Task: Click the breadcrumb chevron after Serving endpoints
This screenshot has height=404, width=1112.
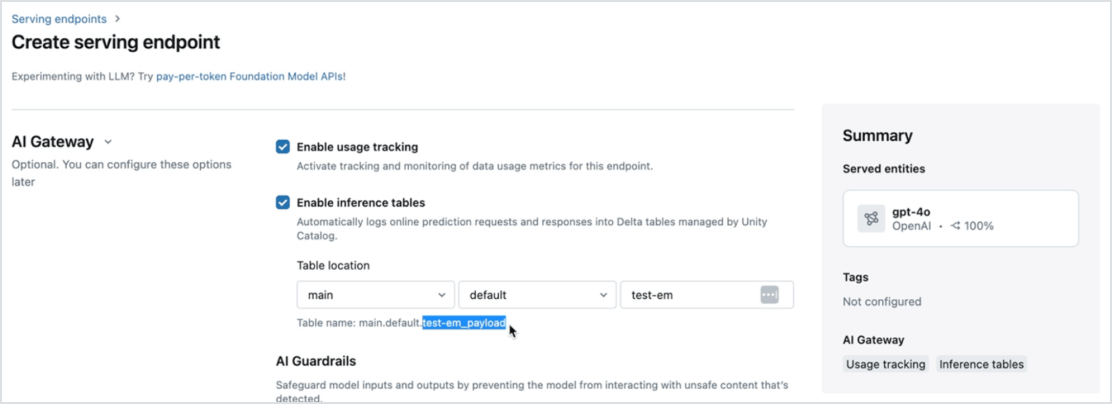Action: coord(117,18)
